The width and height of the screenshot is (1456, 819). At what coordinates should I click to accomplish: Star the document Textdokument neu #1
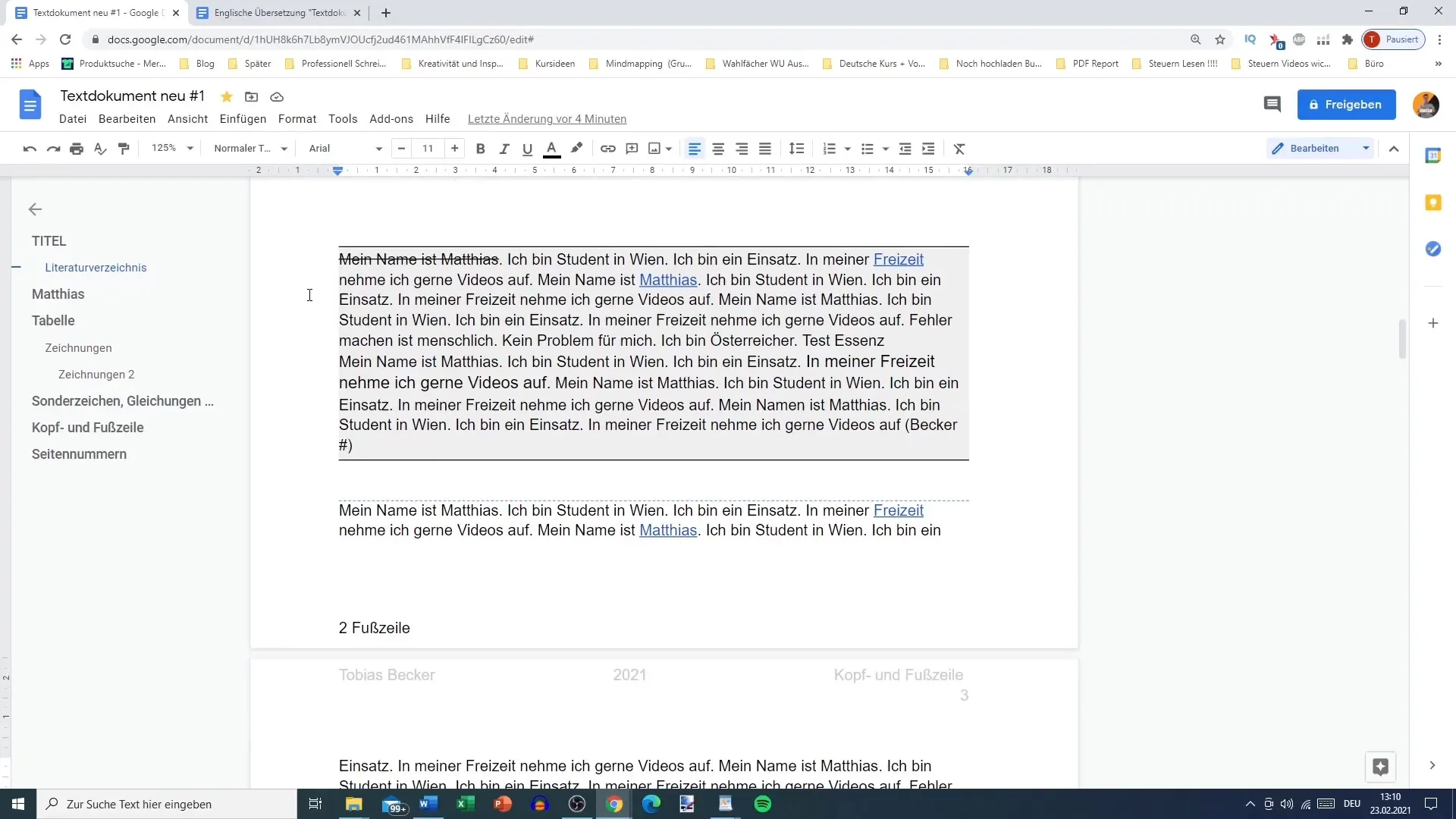(x=226, y=96)
